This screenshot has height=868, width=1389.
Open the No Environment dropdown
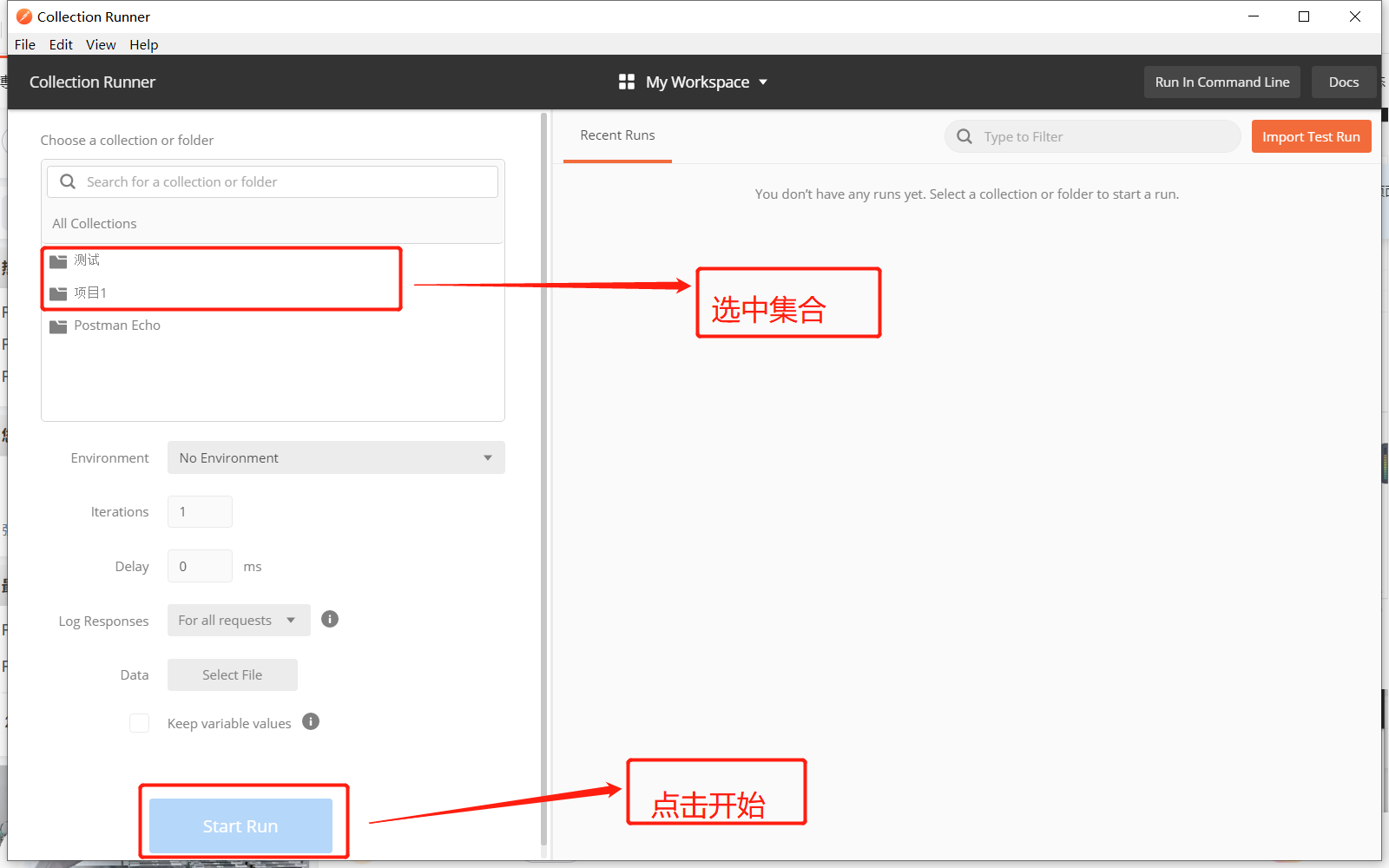336,457
